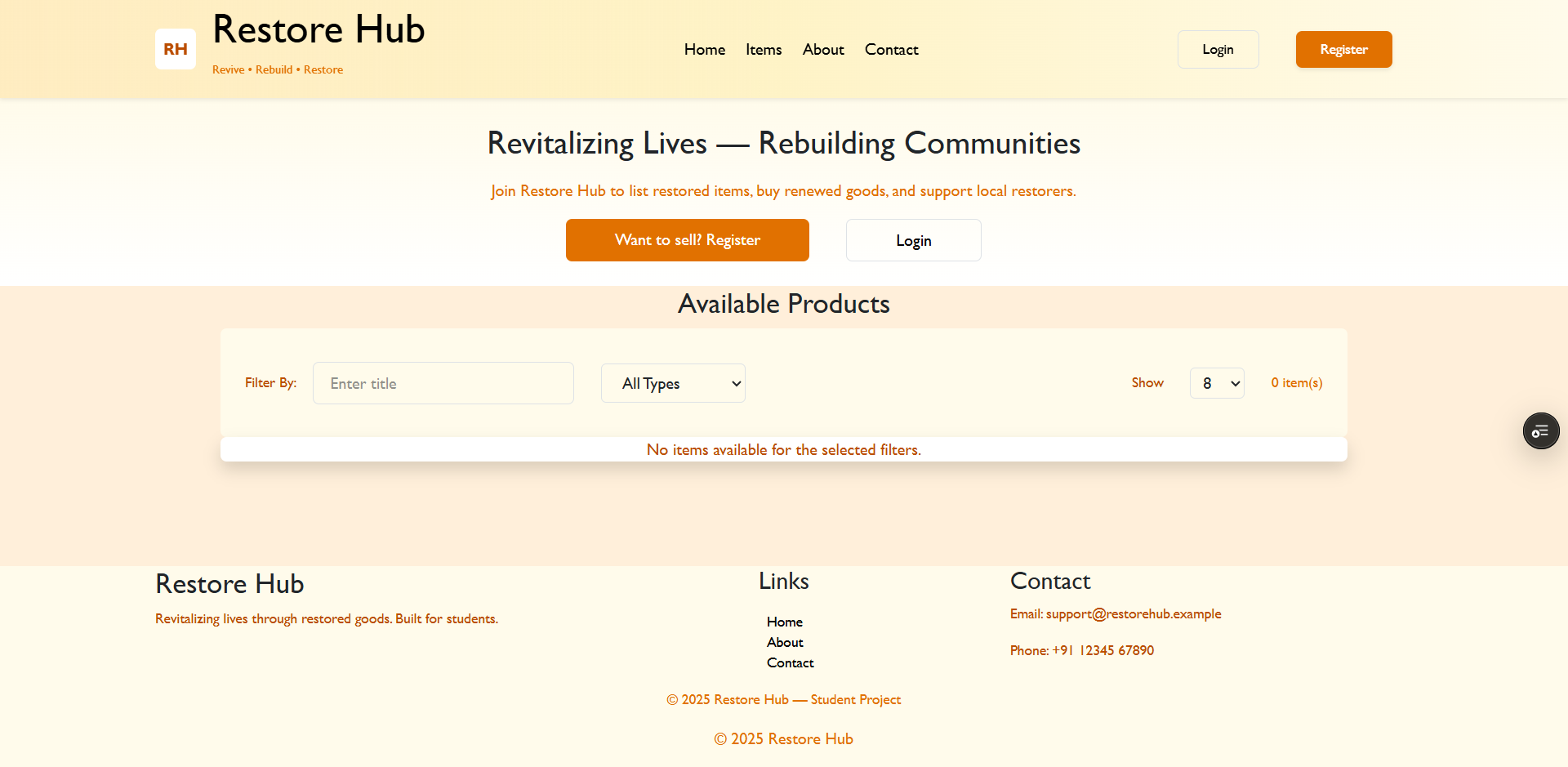Select the 'Restore Hub' heading in the header
The height and width of the screenshot is (767, 1568).
(x=318, y=29)
